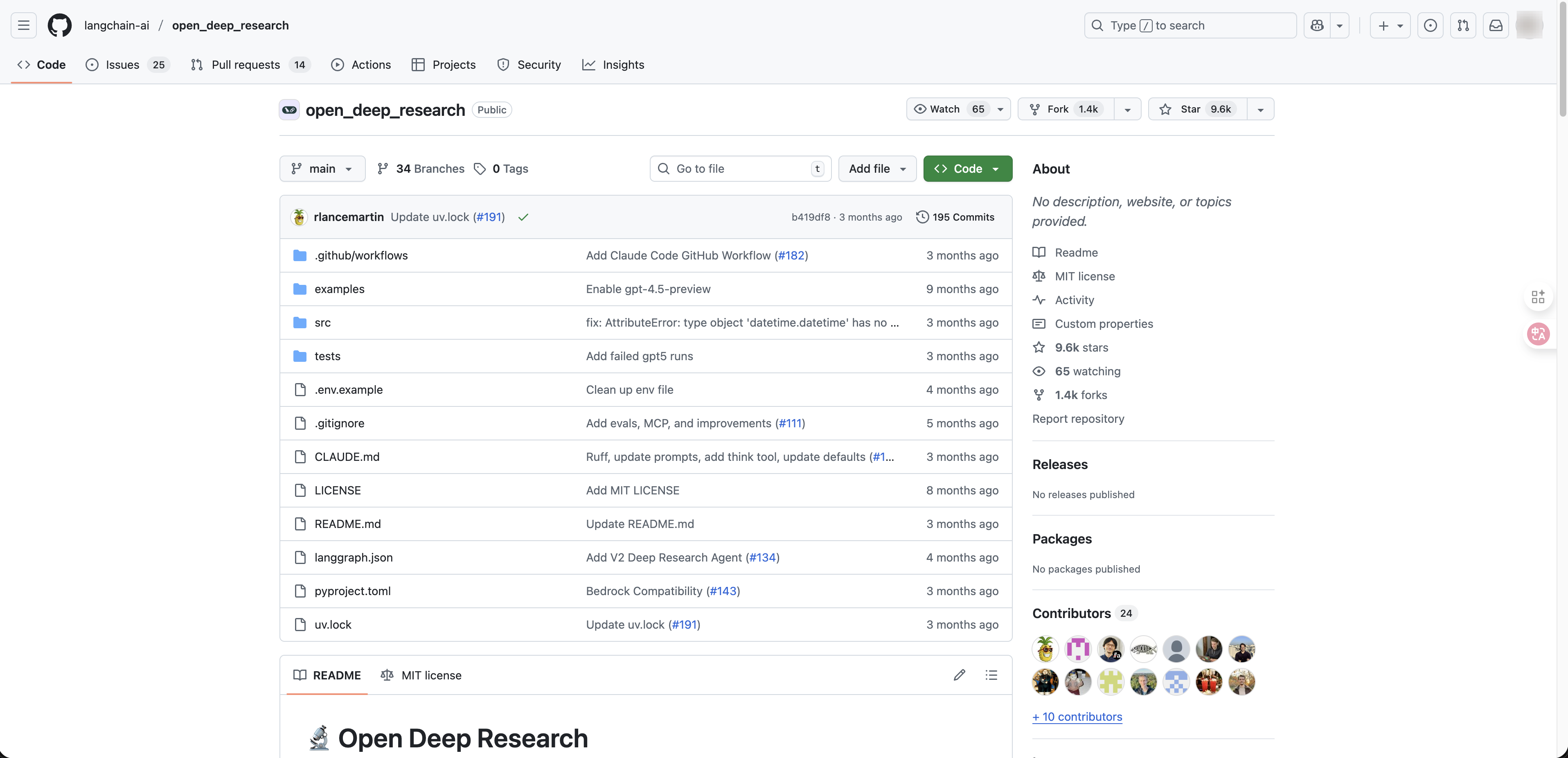
Task: Open the 'Add failed gpt5 runs' commit message
Action: (x=639, y=356)
